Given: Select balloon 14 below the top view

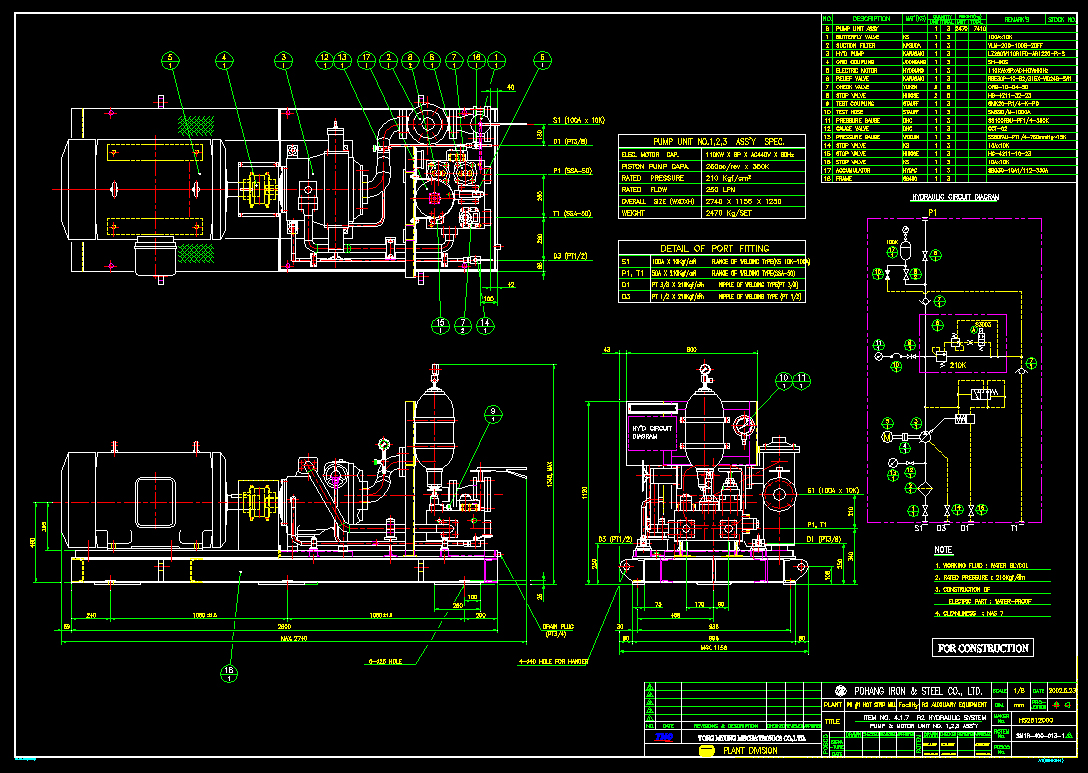Looking at the screenshot, I should [x=487, y=323].
